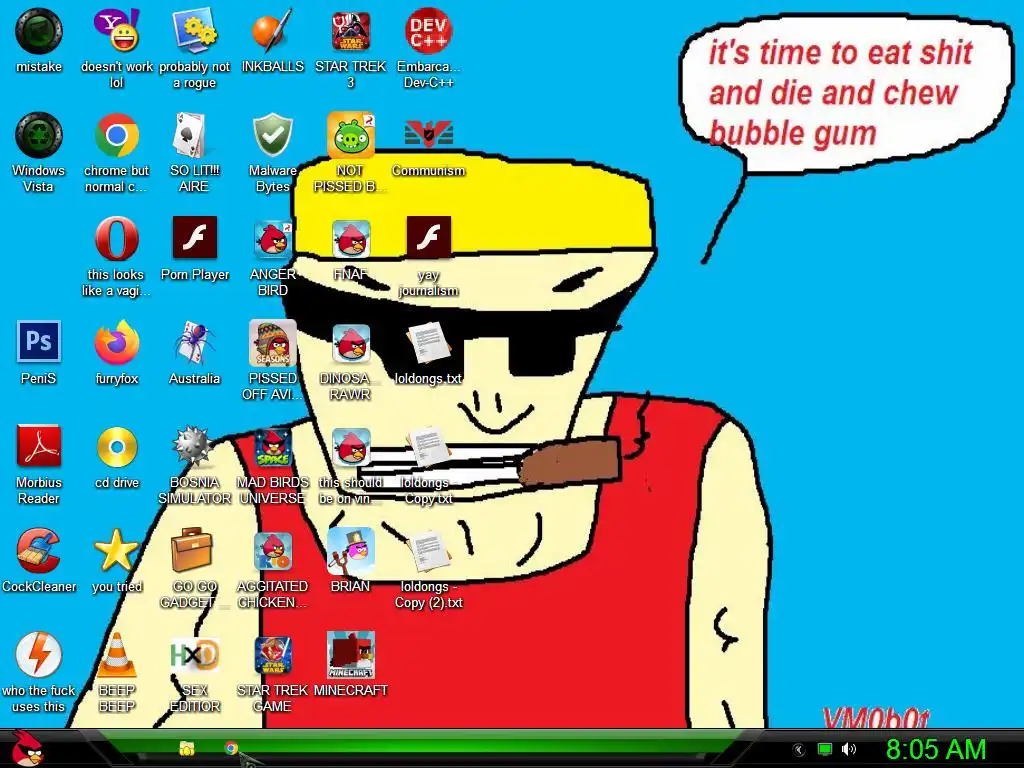1024x768 pixels.
Task: Show hidden system tray icons
Action: [x=798, y=749]
